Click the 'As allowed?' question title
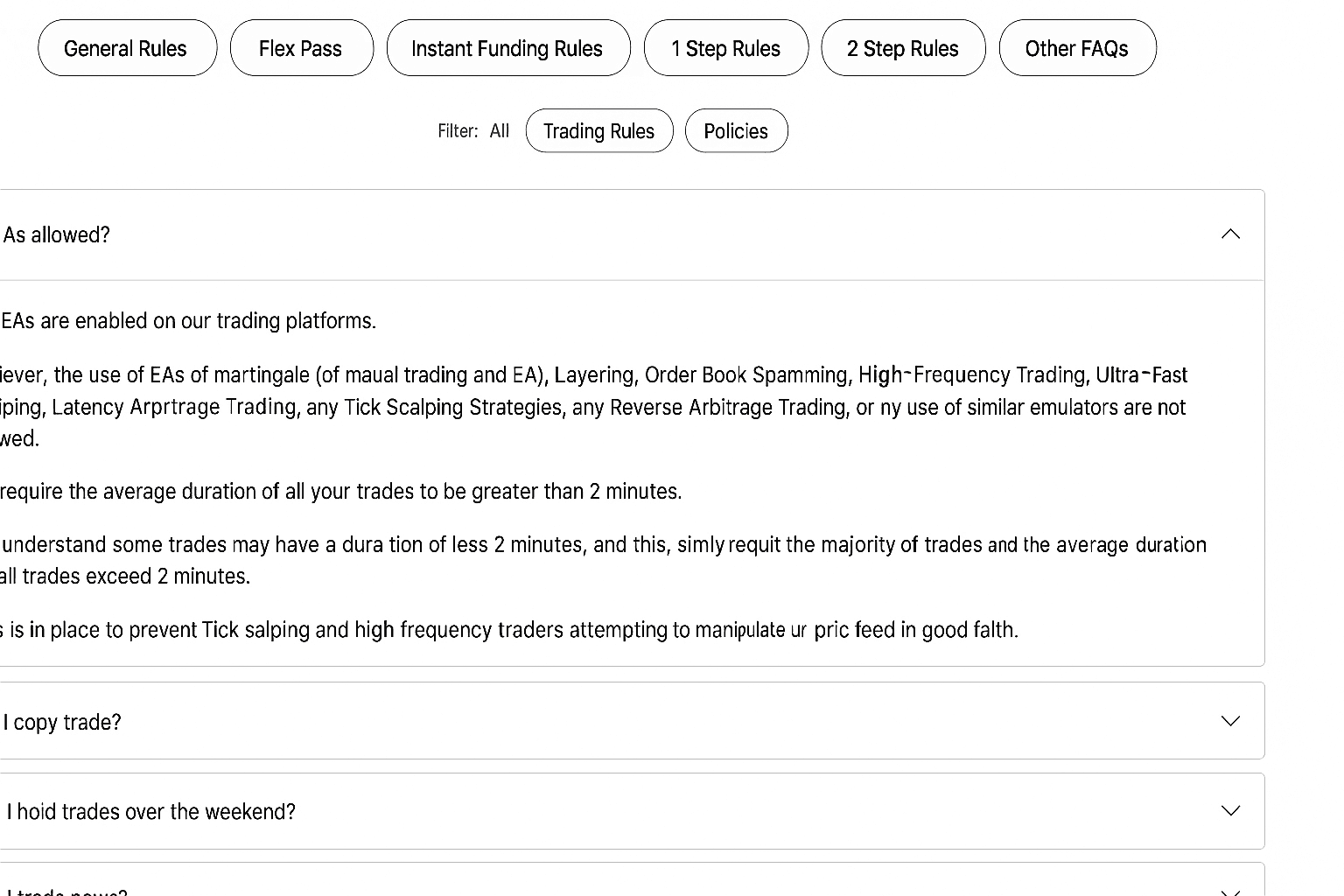The width and height of the screenshot is (1344, 896). [57, 235]
